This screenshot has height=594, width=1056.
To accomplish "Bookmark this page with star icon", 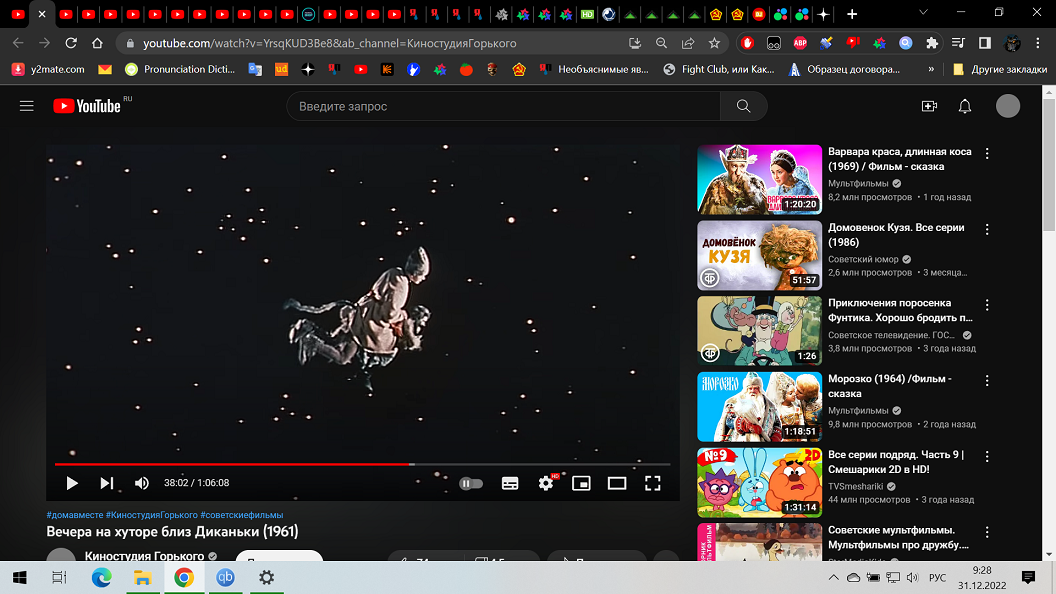I will click(x=714, y=43).
